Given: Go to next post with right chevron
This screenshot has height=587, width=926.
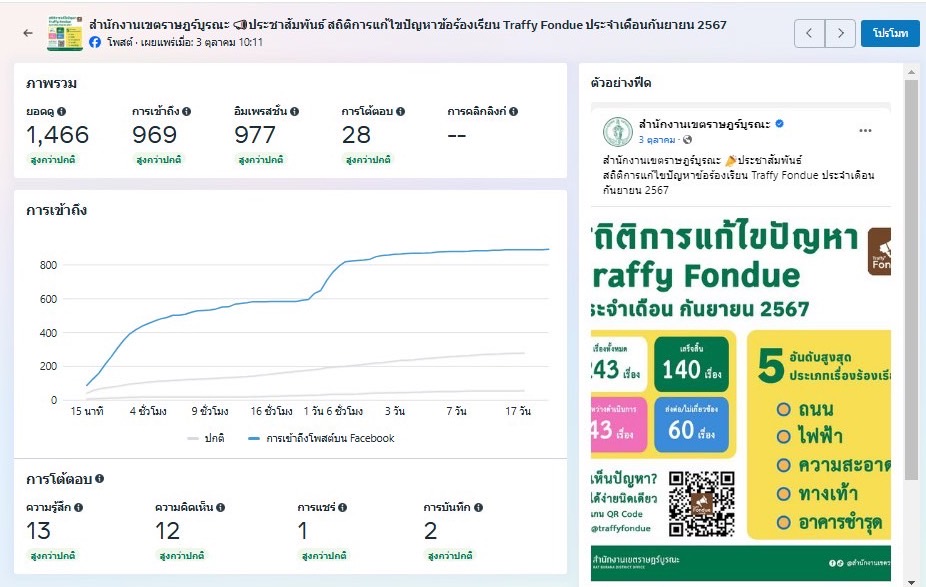Looking at the screenshot, I should pos(840,33).
